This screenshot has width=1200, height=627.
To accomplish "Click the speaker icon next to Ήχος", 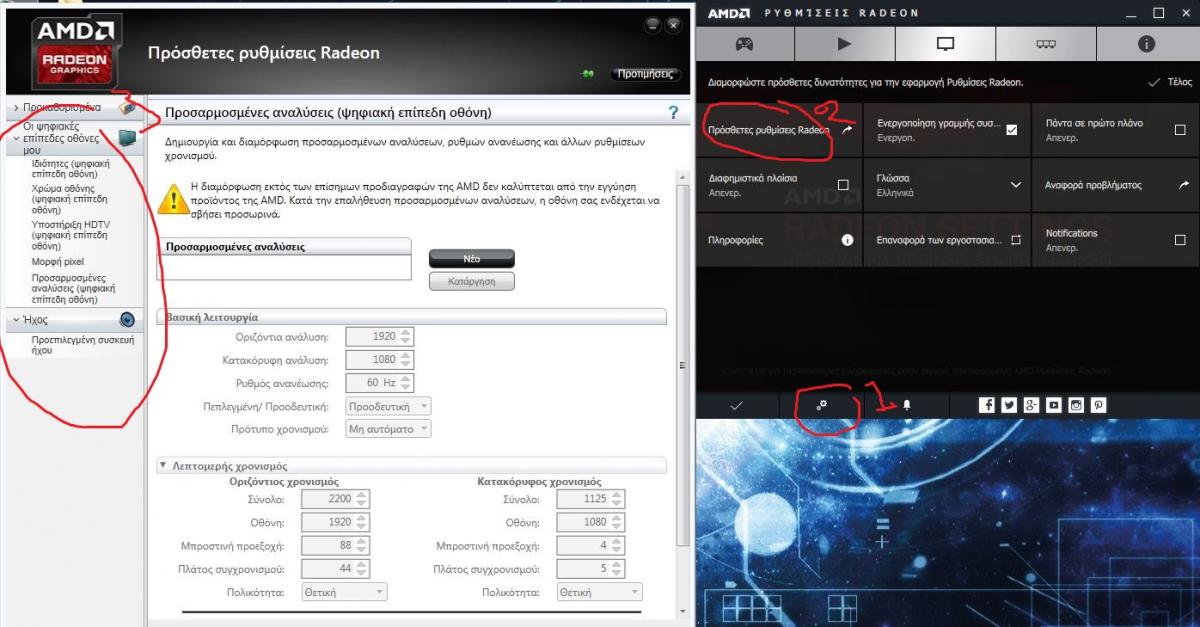I will [x=127, y=320].
